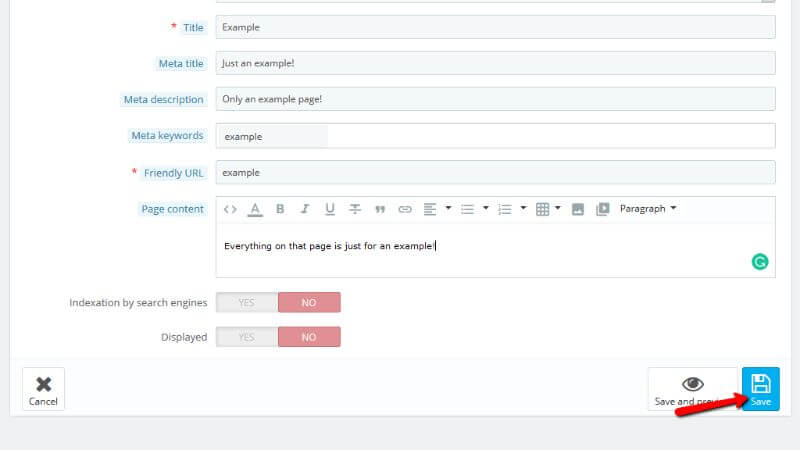
Task: Set Indexation by search engines to NO
Action: 309,303
